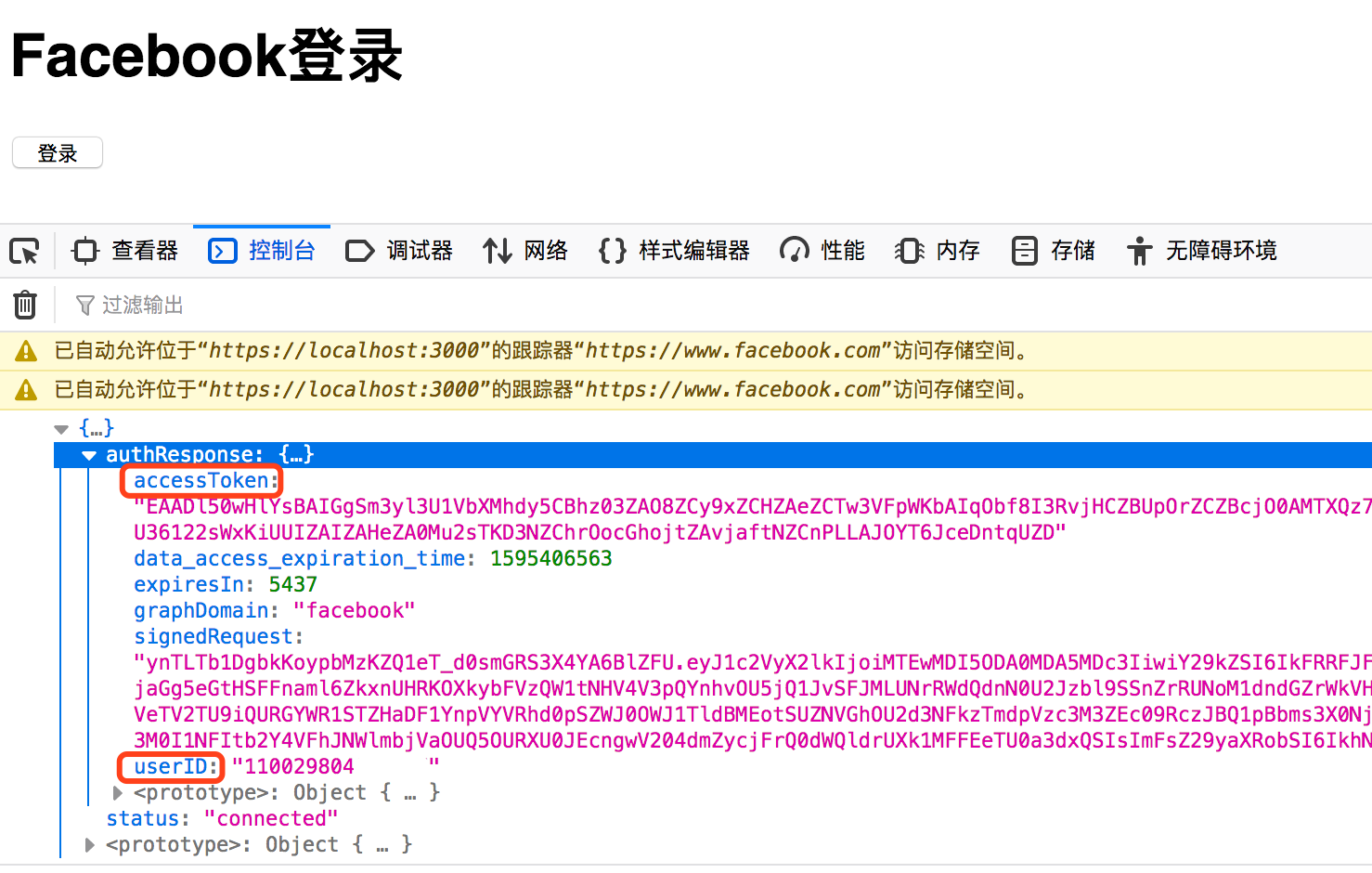
Task: Click the accessibility person icon
Action: [1139, 251]
